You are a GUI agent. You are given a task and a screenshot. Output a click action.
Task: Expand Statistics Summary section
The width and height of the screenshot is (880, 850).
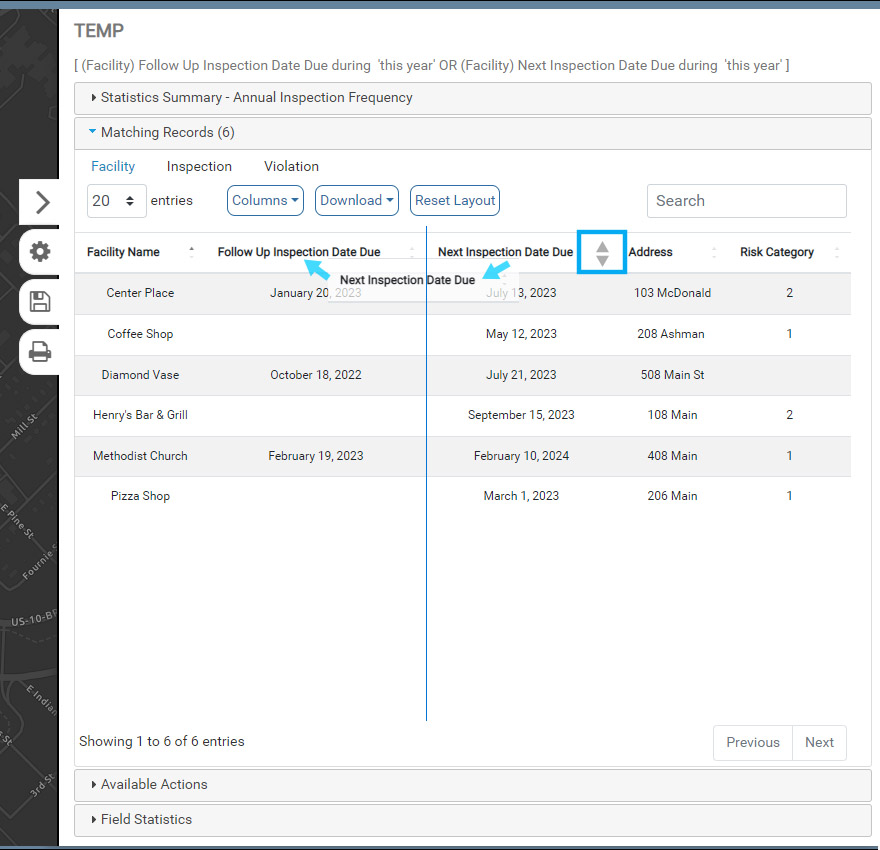coord(256,98)
